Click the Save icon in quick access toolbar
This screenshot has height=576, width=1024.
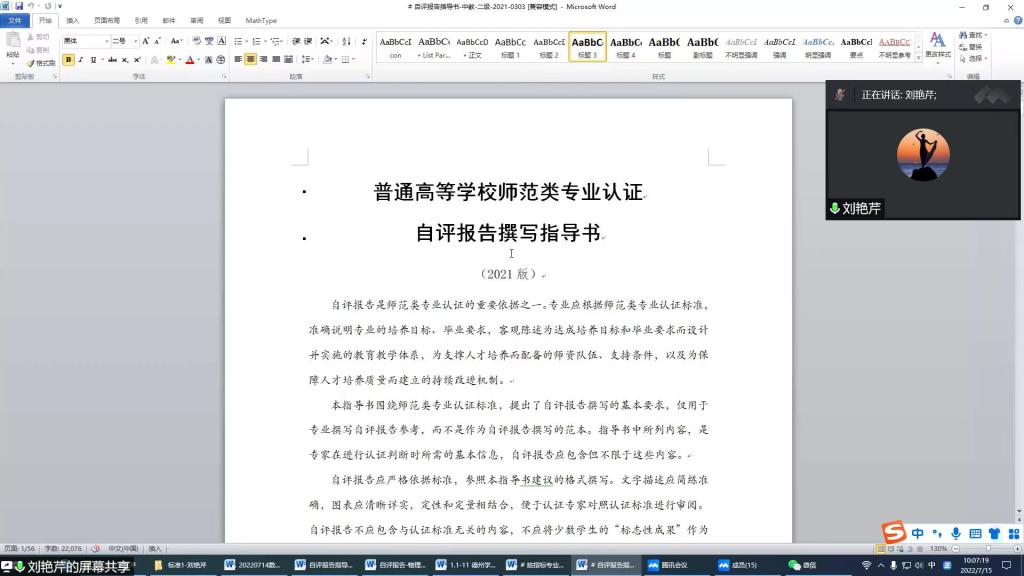tap(18, 6)
